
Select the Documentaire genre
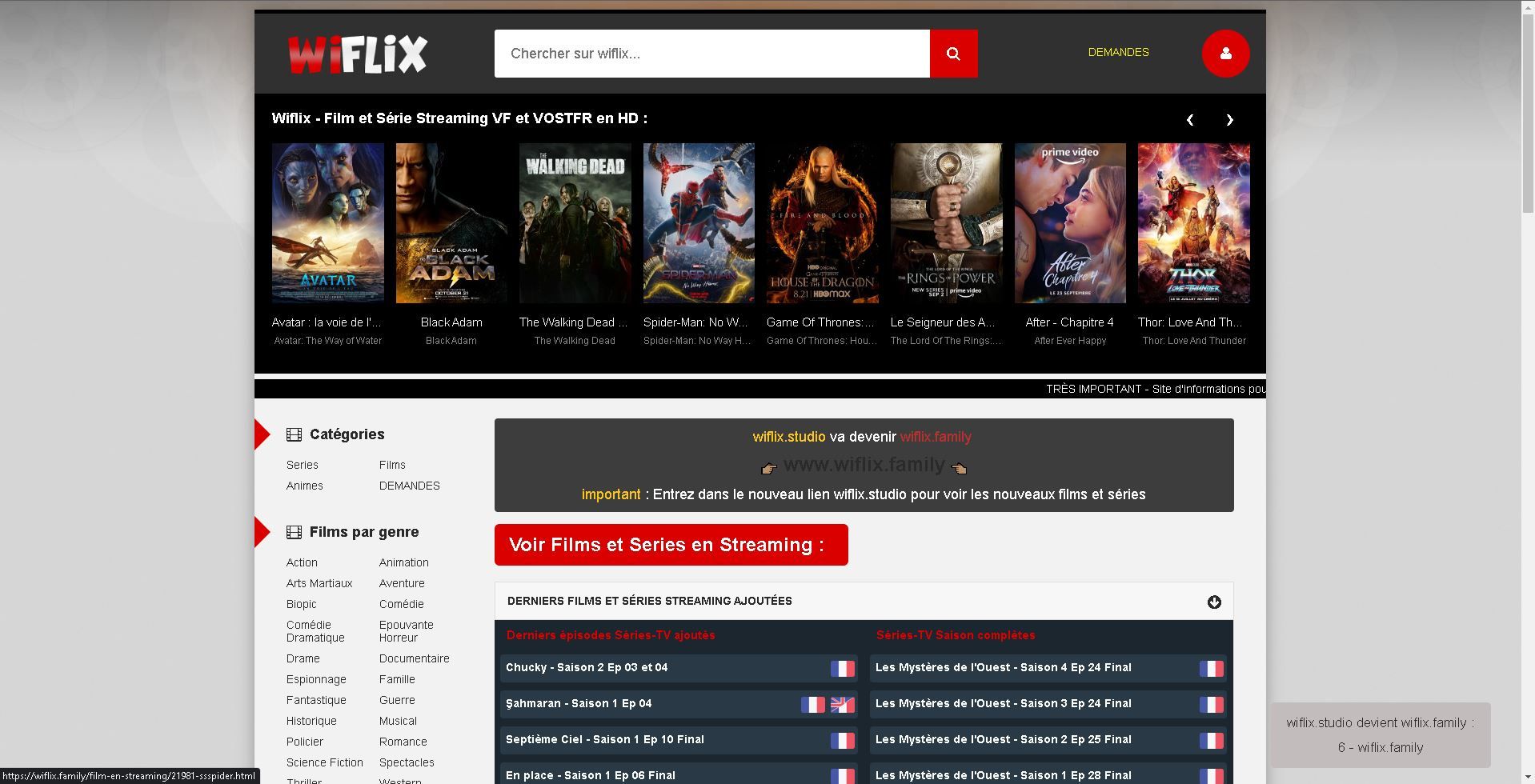coord(415,658)
